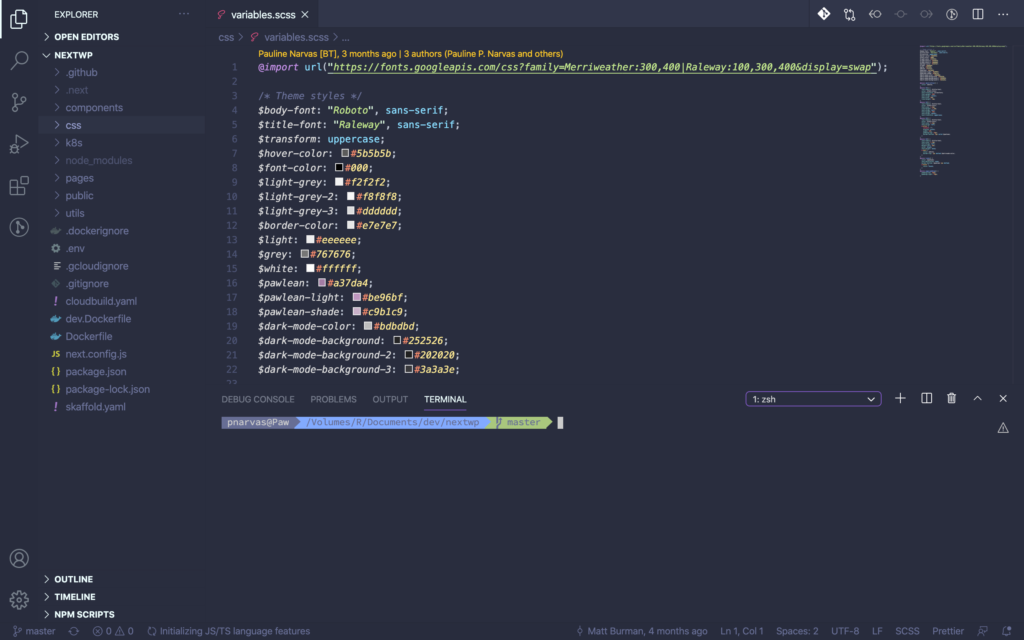Open package.json in the explorer

tap(96, 372)
